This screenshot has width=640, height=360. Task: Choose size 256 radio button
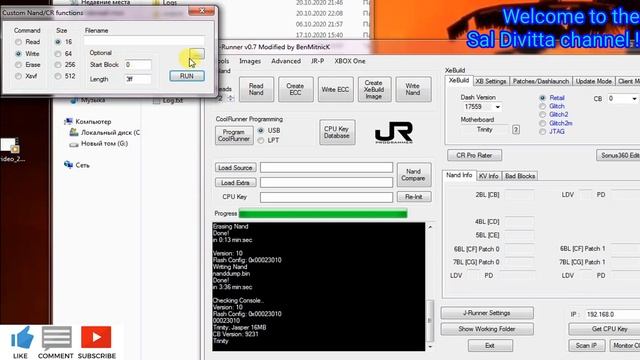tap(58, 65)
